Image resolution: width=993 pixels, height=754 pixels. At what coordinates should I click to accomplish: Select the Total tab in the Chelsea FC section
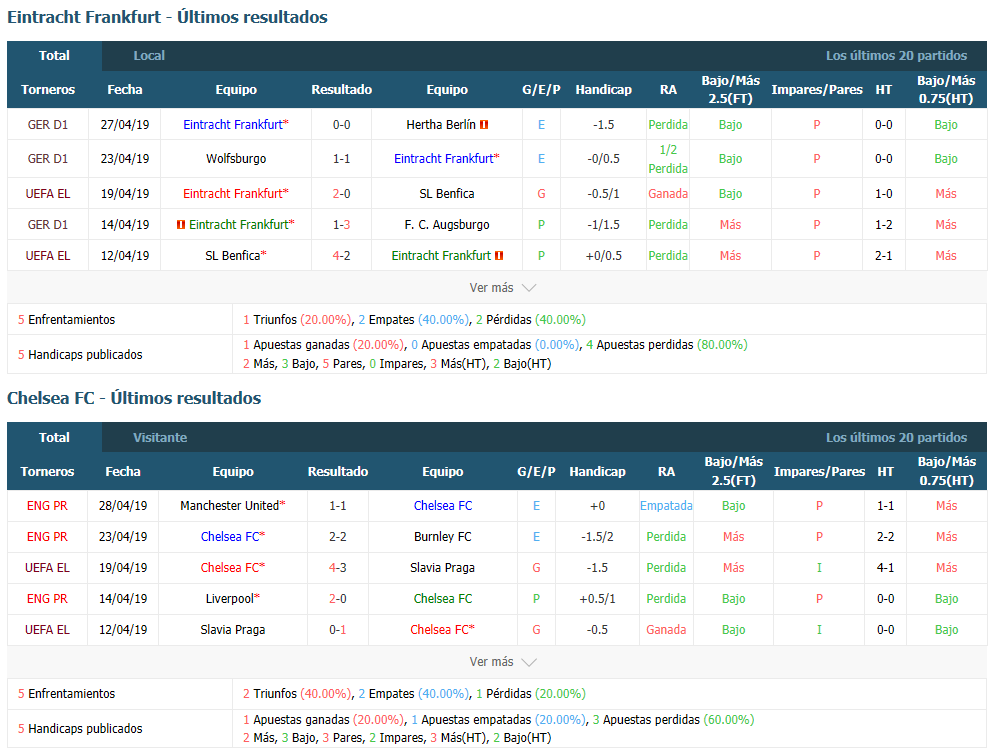[x=54, y=437]
